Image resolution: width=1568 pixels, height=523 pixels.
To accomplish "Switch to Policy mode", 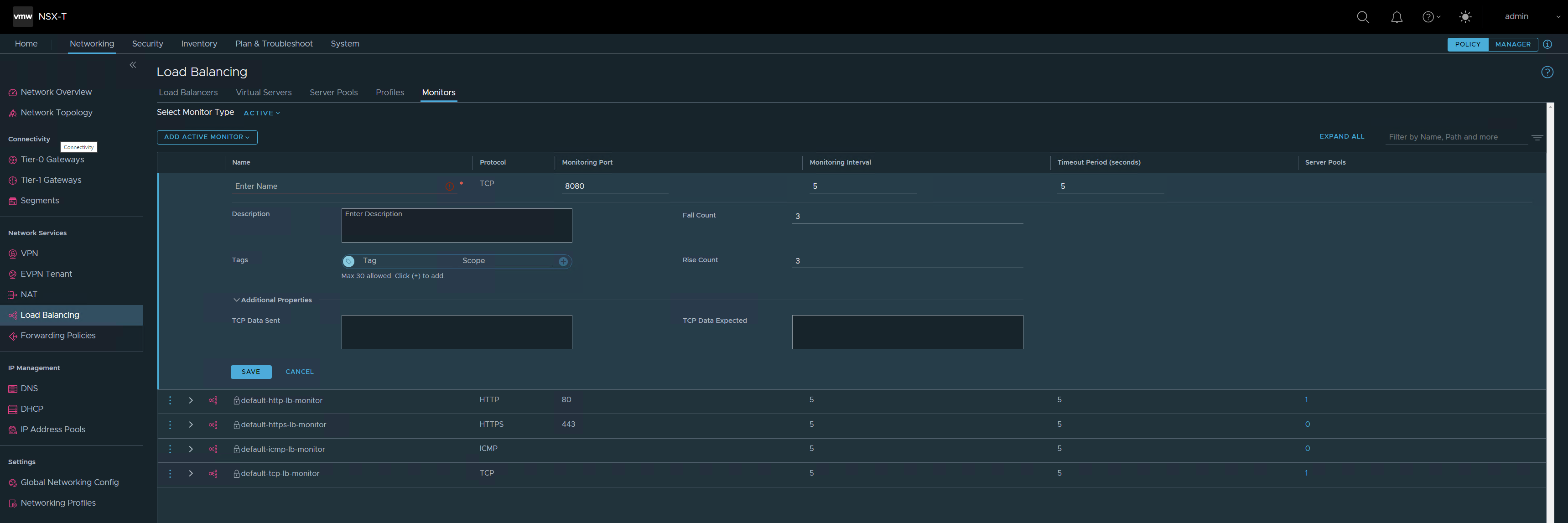I will [x=1468, y=44].
